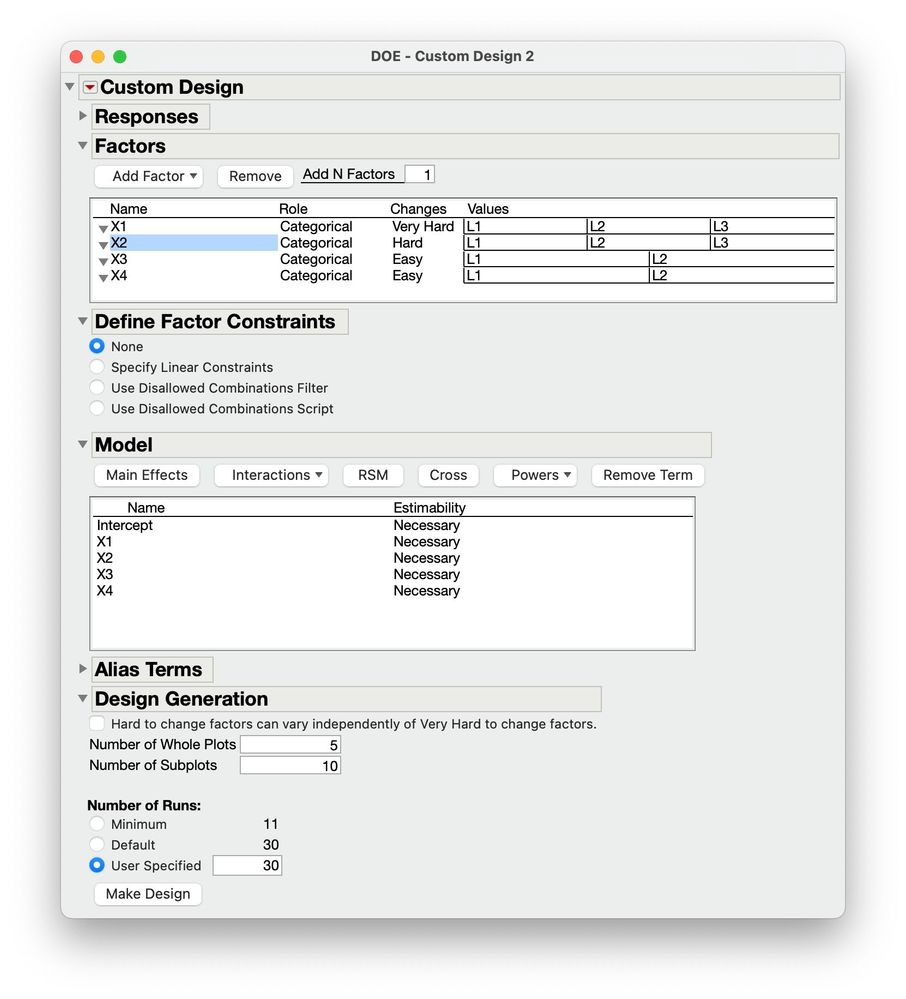Select the Specify Linear Constraints option
Screen dimensions: 906x999
click(x=97, y=367)
